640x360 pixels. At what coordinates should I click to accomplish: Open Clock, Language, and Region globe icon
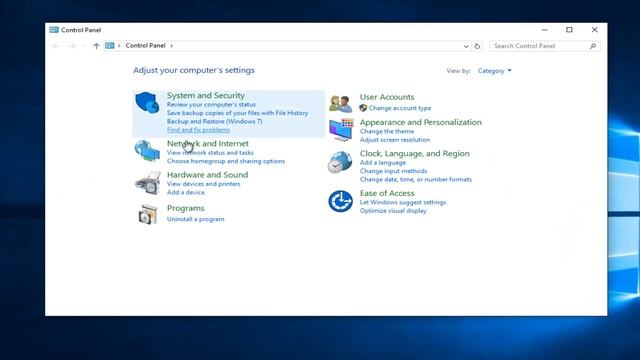(340, 162)
